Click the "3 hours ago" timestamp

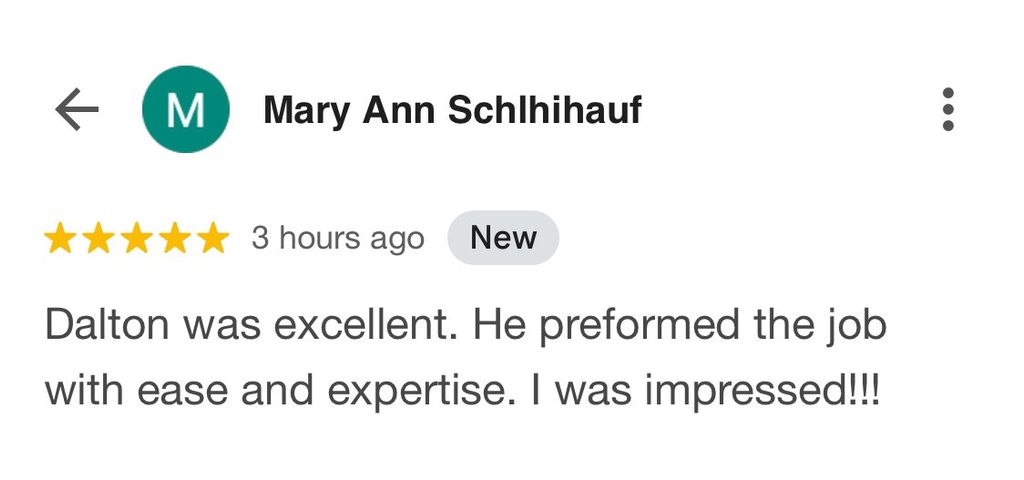[338, 239]
